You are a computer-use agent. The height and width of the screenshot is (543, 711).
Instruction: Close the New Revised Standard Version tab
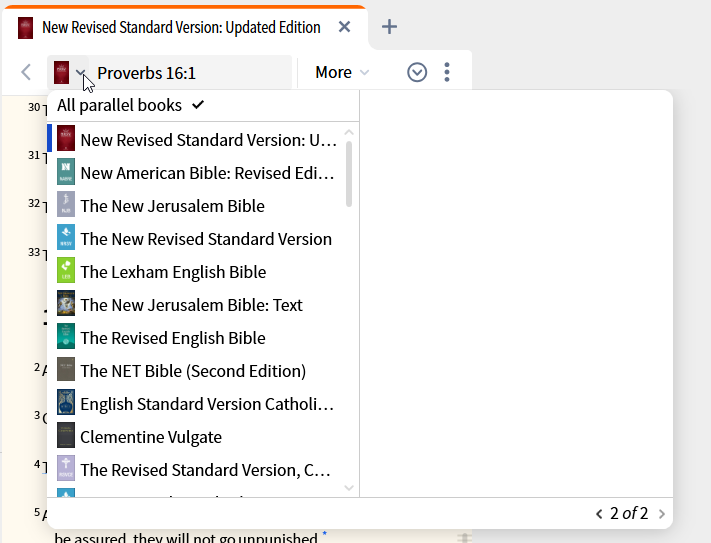pos(345,27)
